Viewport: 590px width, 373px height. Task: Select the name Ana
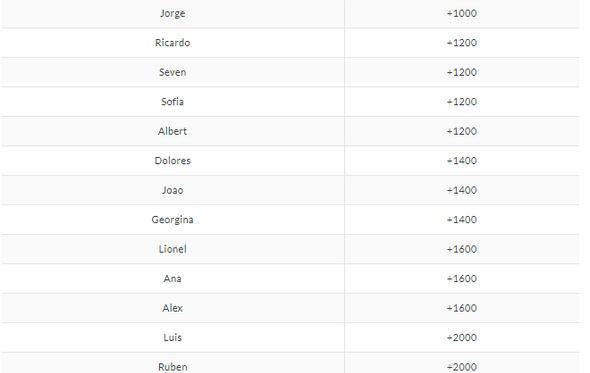(172, 279)
